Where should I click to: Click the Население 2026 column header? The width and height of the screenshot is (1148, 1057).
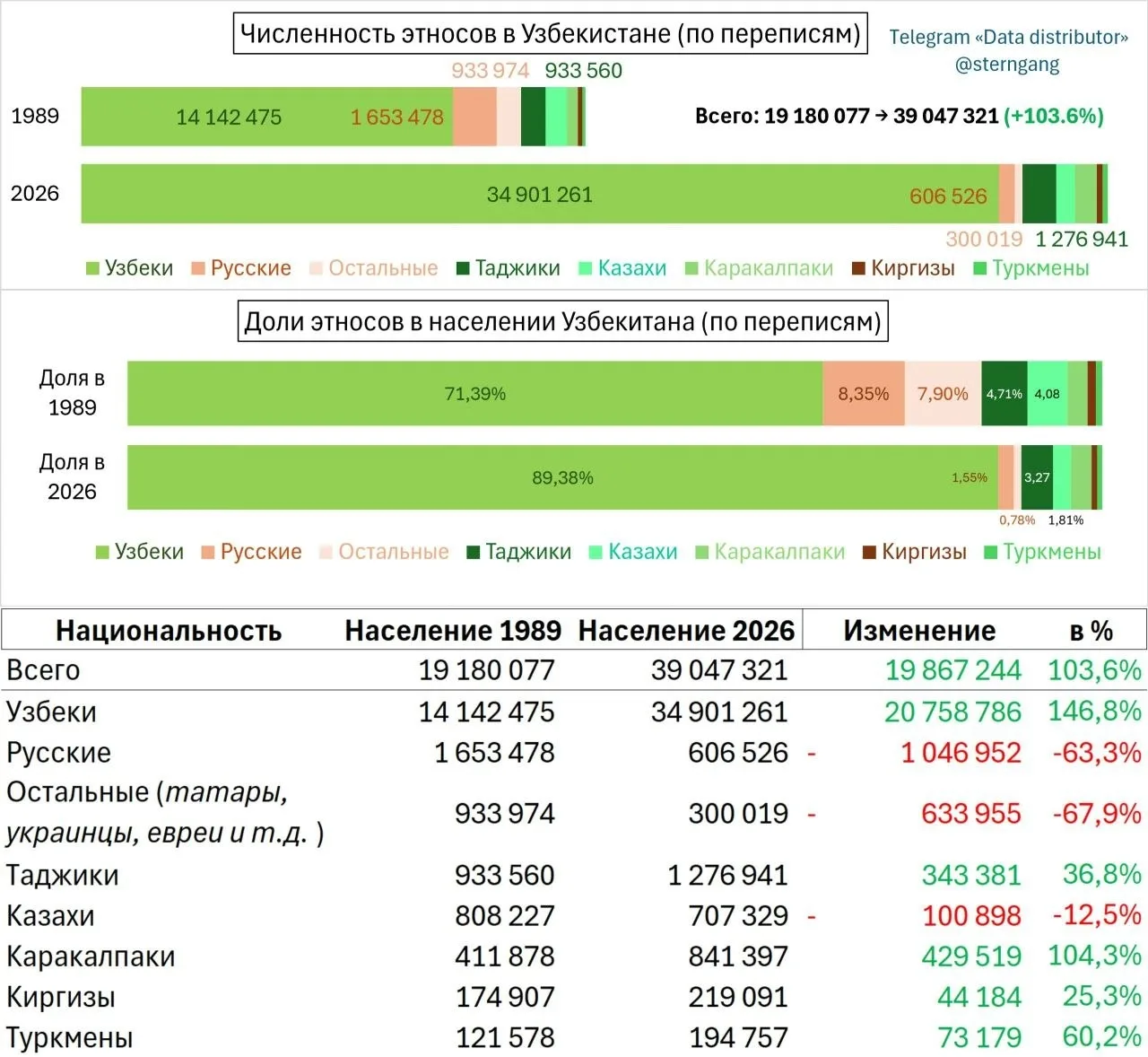point(686,631)
